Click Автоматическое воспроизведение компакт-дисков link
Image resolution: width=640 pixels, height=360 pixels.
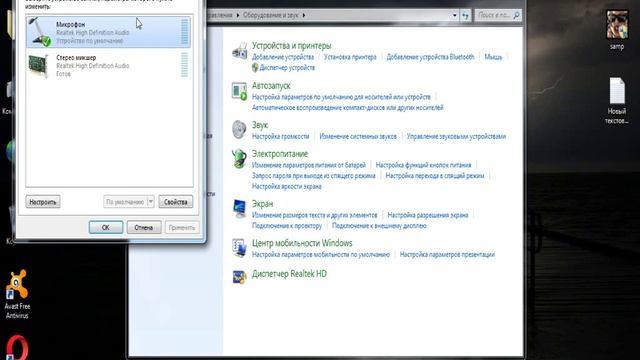pyautogui.click(x=347, y=107)
